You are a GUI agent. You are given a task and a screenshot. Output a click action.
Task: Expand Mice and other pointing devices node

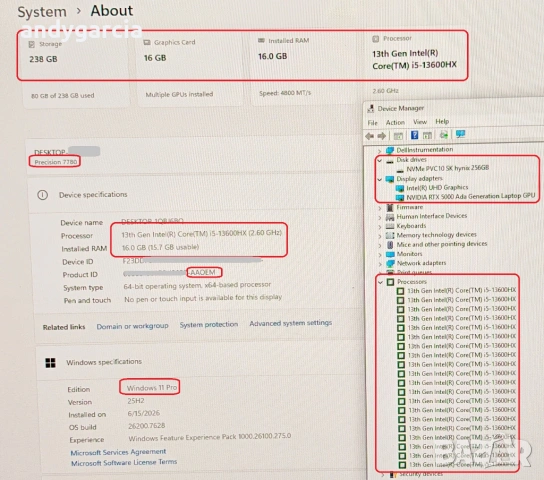pyautogui.click(x=380, y=245)
